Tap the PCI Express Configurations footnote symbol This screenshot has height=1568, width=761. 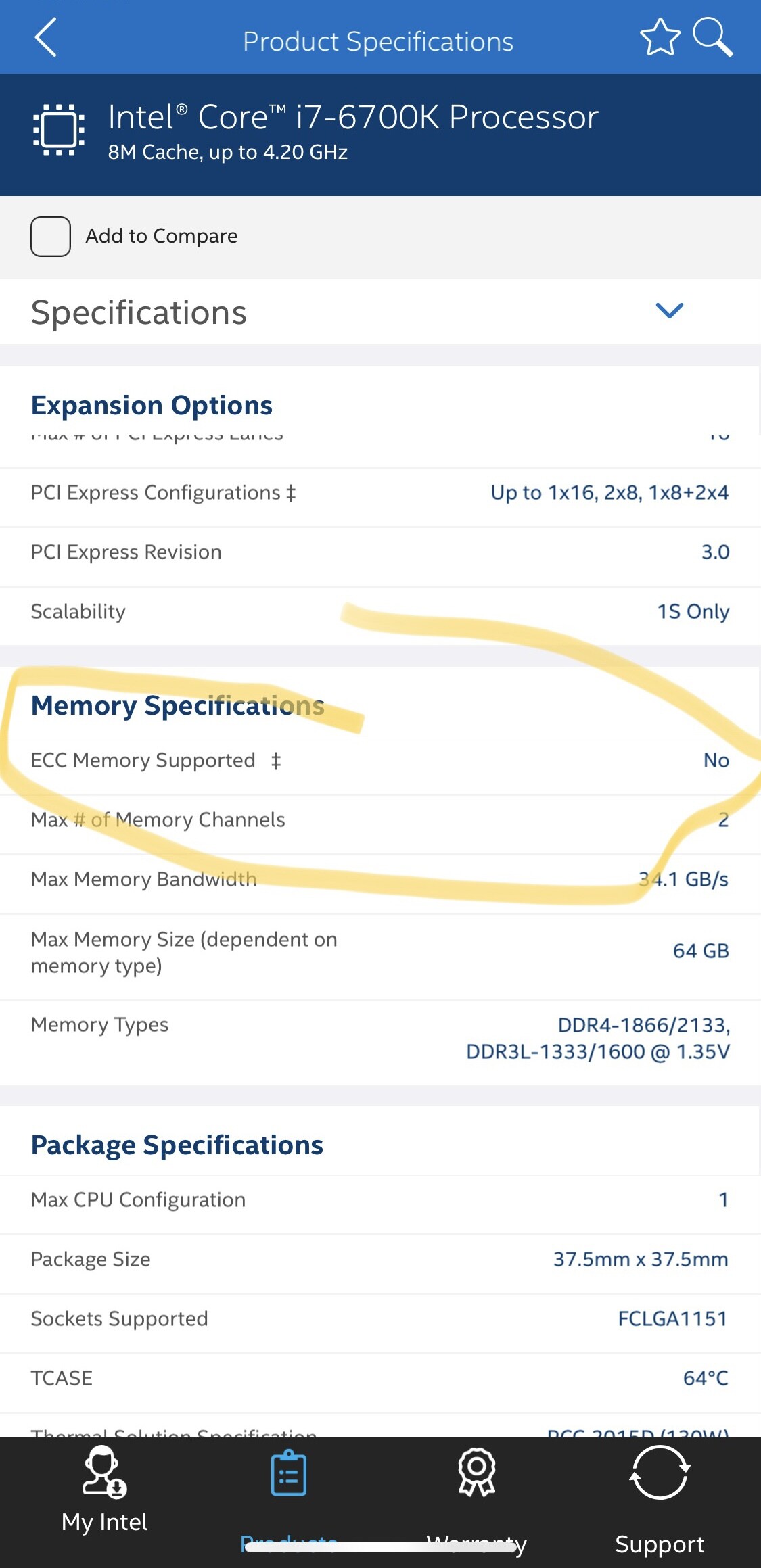291,493
